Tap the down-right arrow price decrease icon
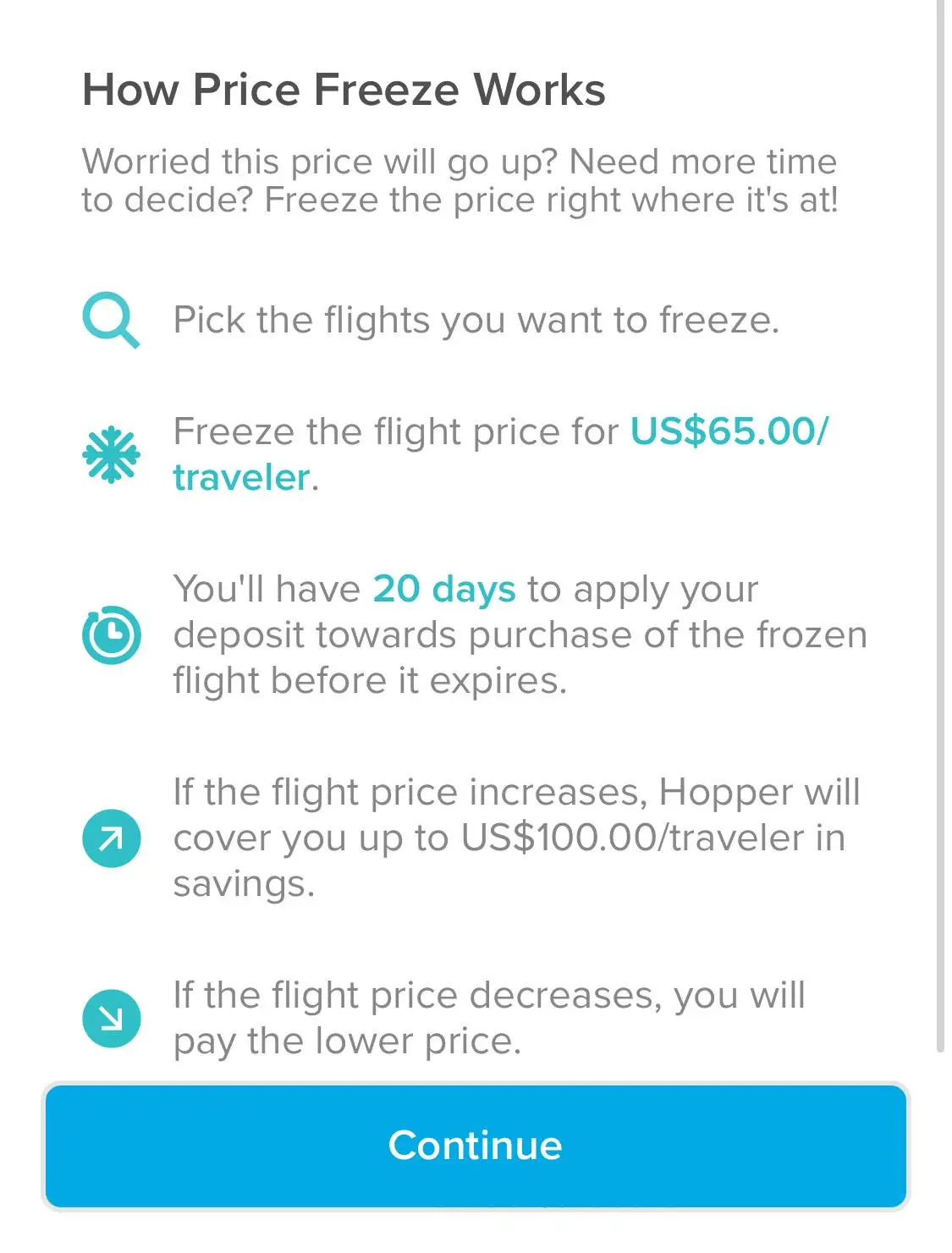Image resolution: width=952 pixels, height=1253 pixels. click(x=111, y=1019)
